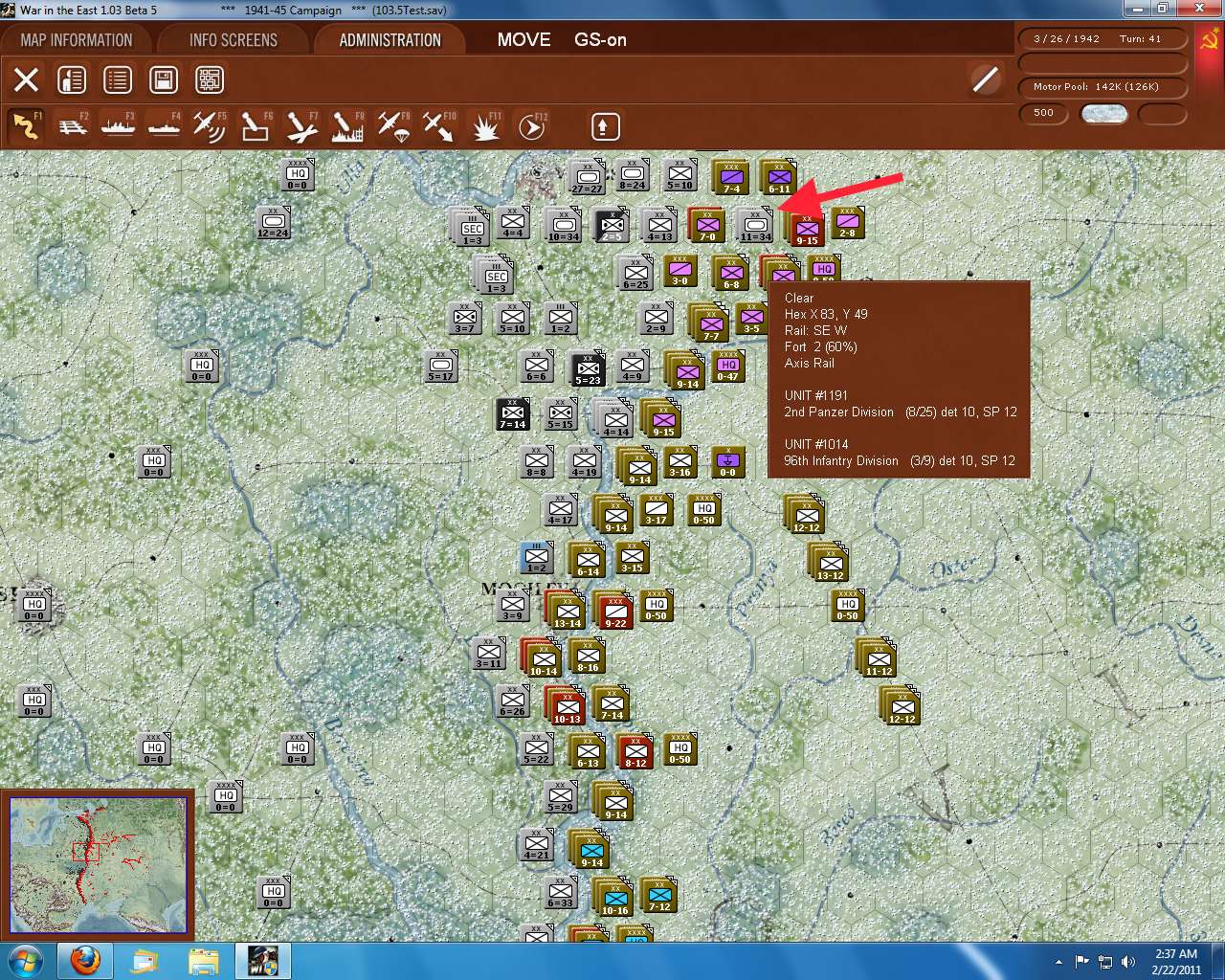Select the 2-8 purple unit counter
Screen dimensions: 1225x980
[x=848, y=223]
